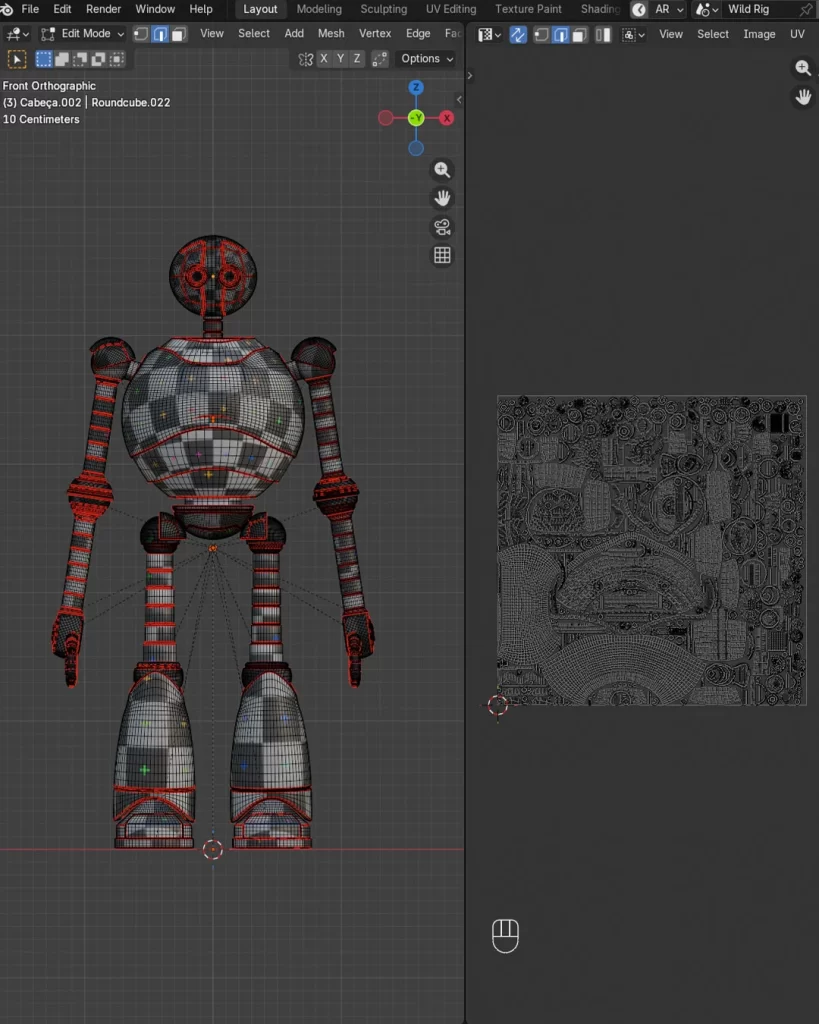Toggle X axis mirror
Image resolution: width=819 pixels, height=1024 pixels.
324,59
